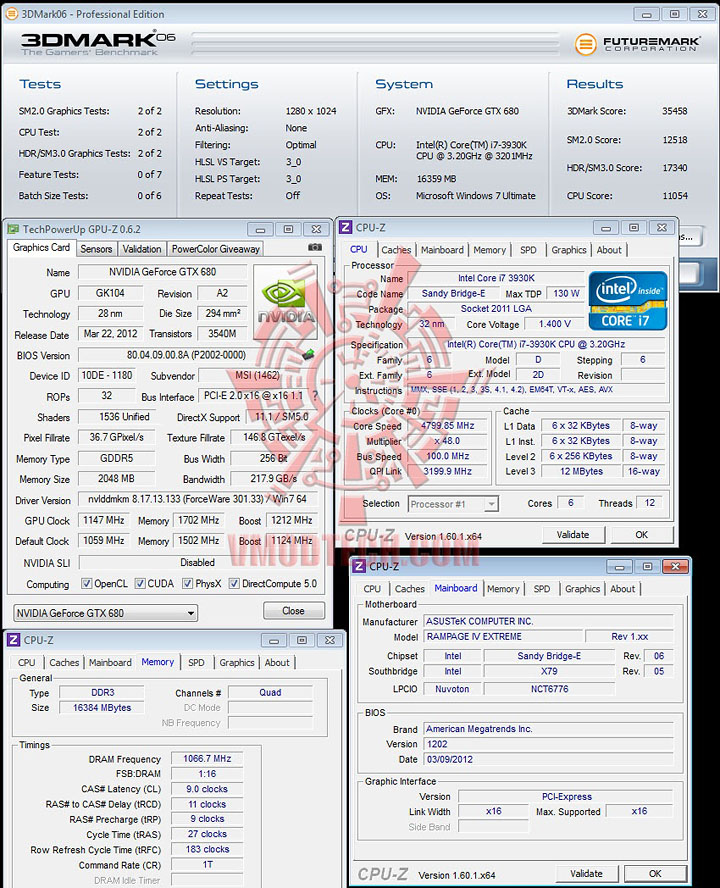Image resolution: width=720 pixels, height=888 pixels.
Task: Click the RAMPAGE IV EXTREME model field
Action: click(x=502, y=637)
